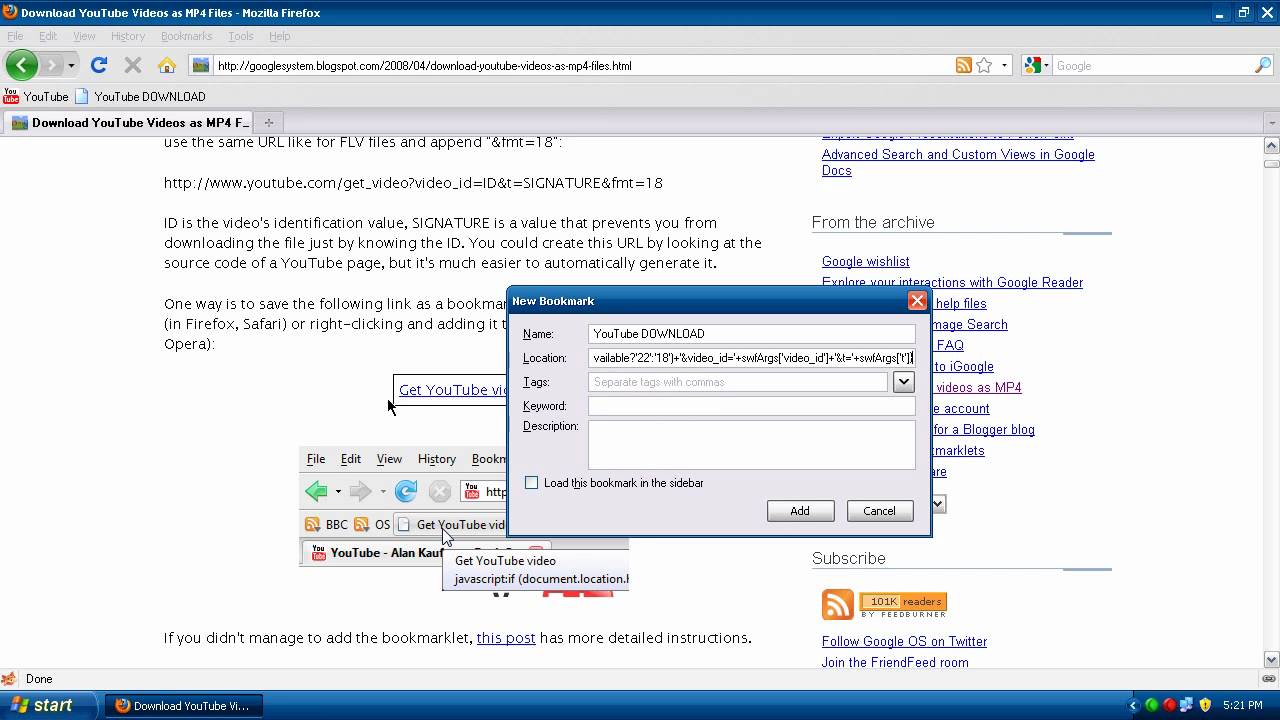Go to the Home page icon
The image size is (1280, 720).
pos(167,65)
